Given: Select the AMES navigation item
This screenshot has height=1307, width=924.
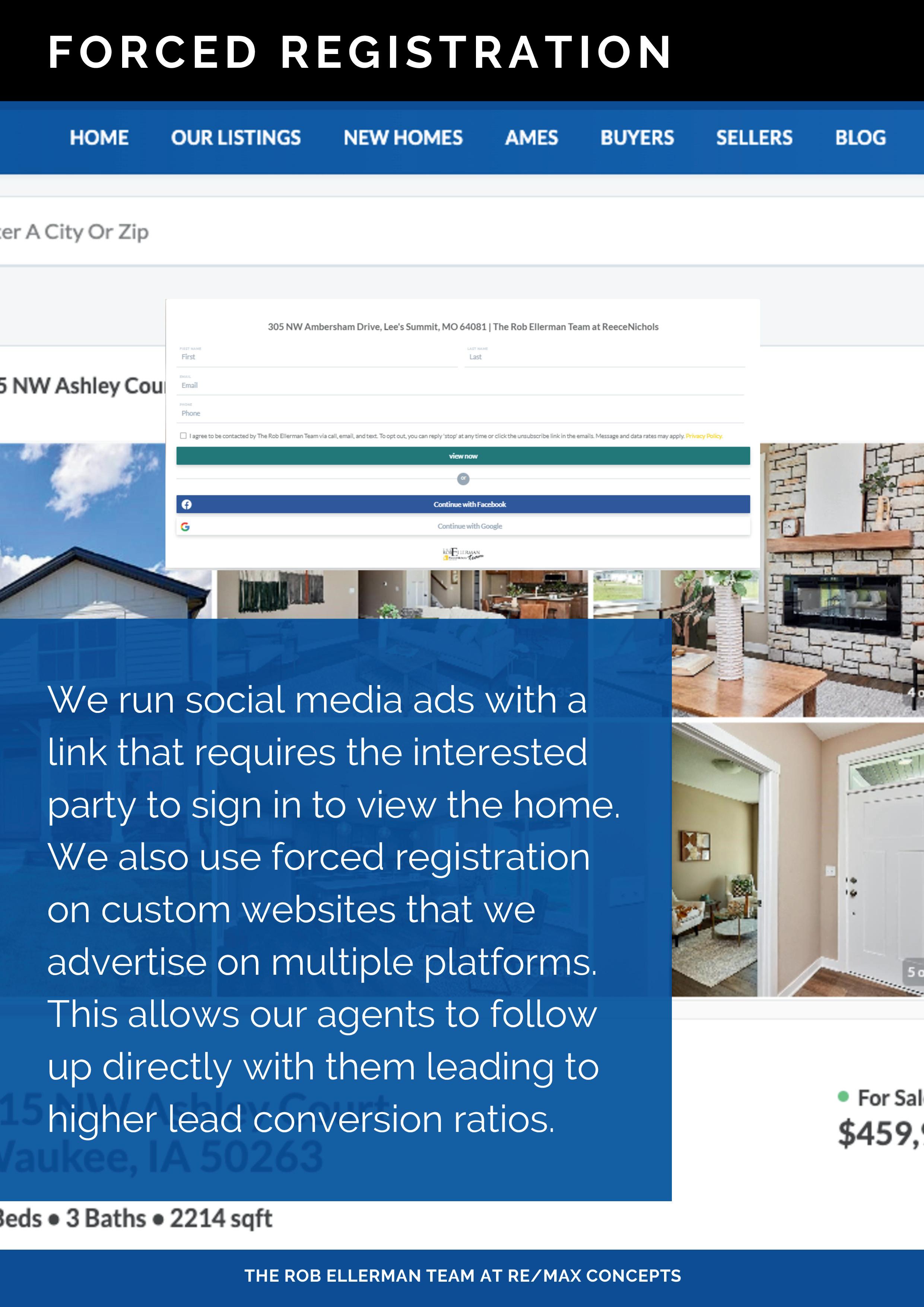Looking at the screenshot, I should [x=531, y=138].
